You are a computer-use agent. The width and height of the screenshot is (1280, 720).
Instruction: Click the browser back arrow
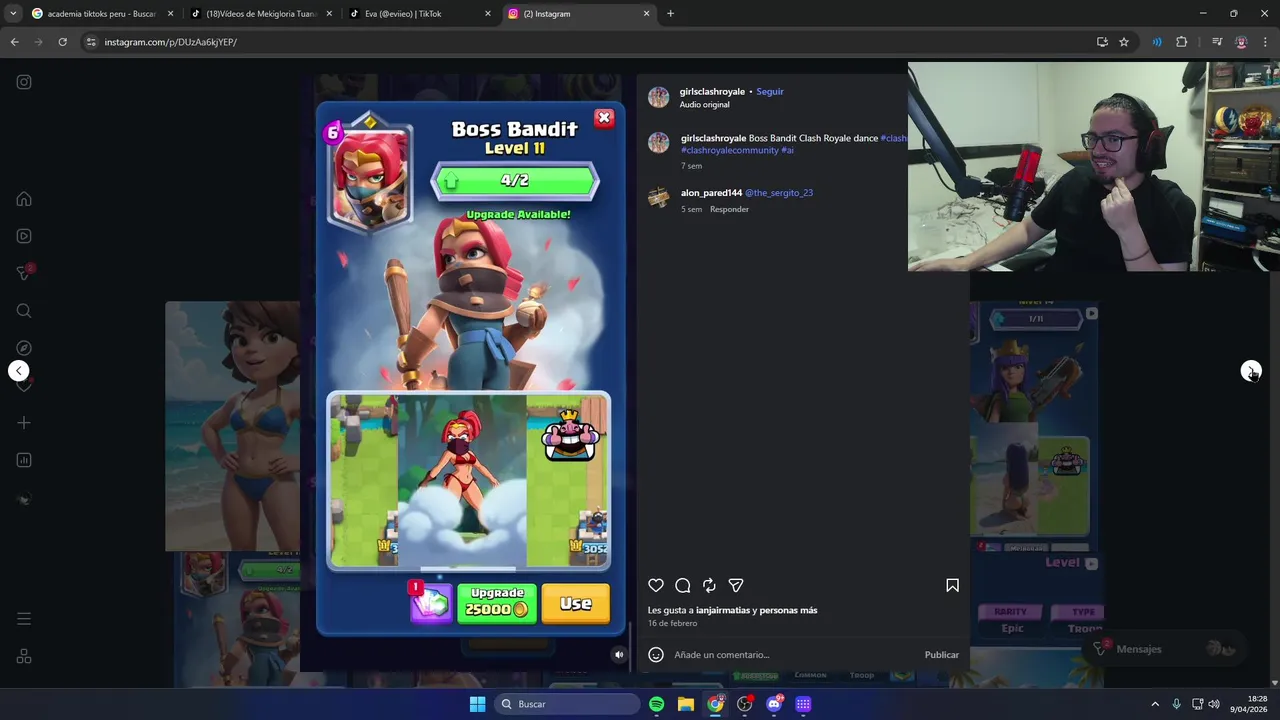point(15,42)
